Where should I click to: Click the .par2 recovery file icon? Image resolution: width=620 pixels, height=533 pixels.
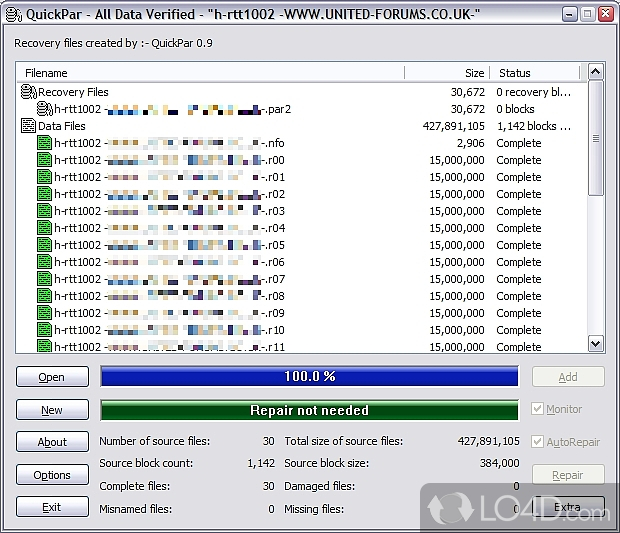(45, 109)
